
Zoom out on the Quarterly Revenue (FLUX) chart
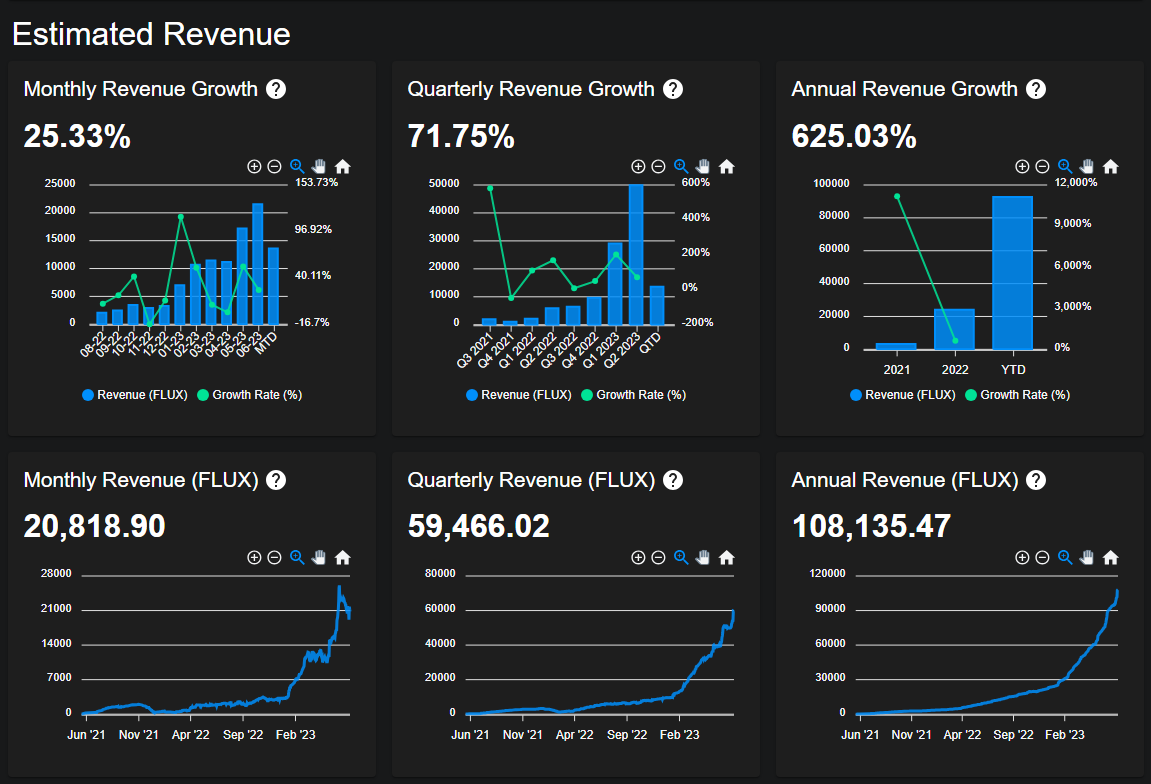[x=658, y=558]
